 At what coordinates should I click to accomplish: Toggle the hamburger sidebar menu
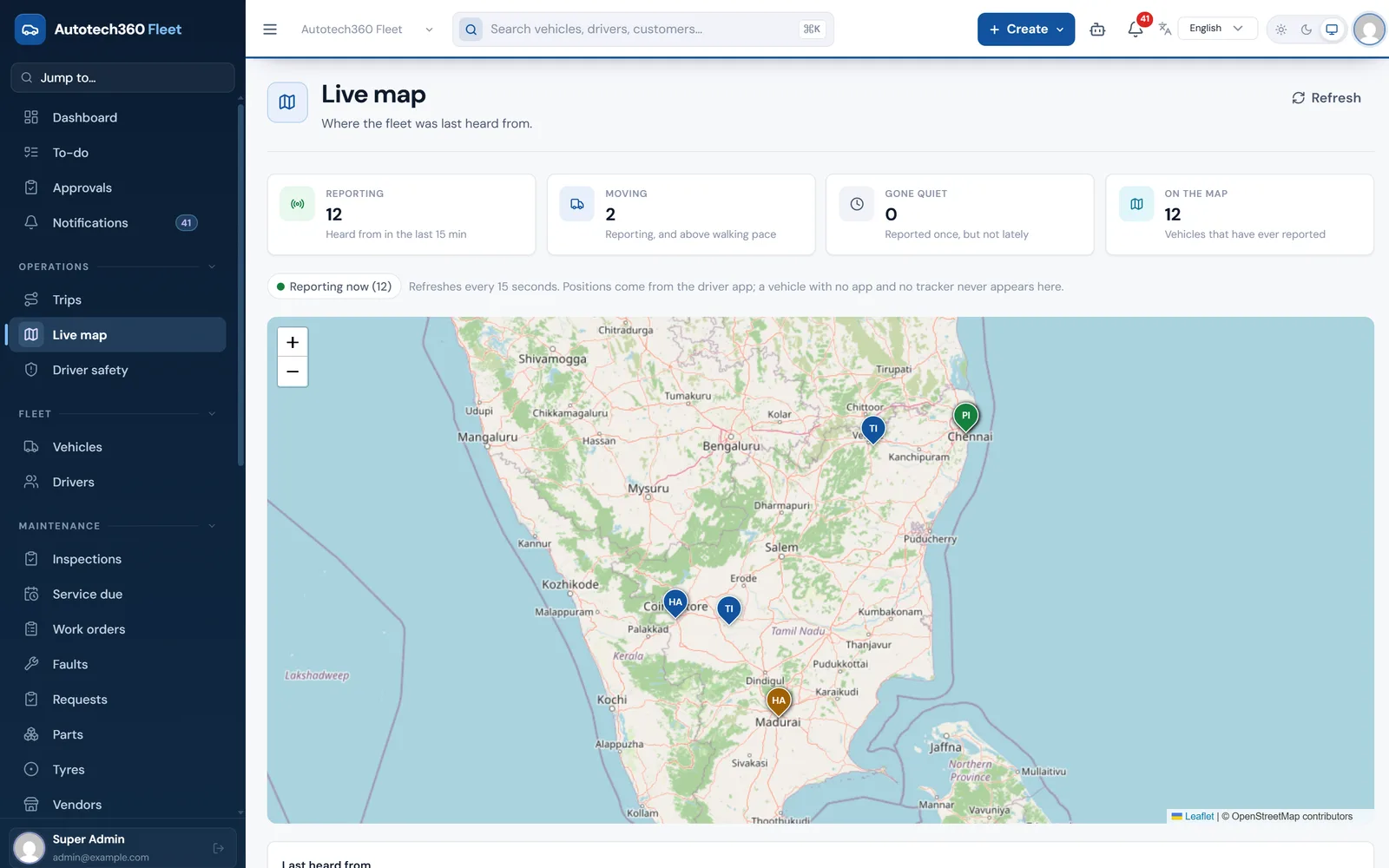270,30
